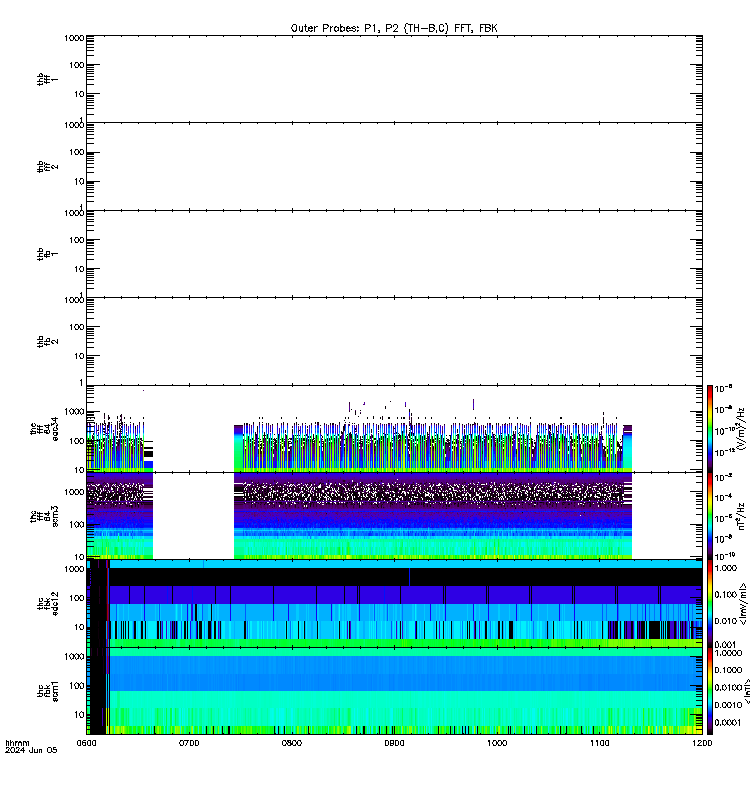Click the 'thb fb 2' panel axis label
Screen dimensions: 750x800
pyautogui.click(x=47, y=341)
